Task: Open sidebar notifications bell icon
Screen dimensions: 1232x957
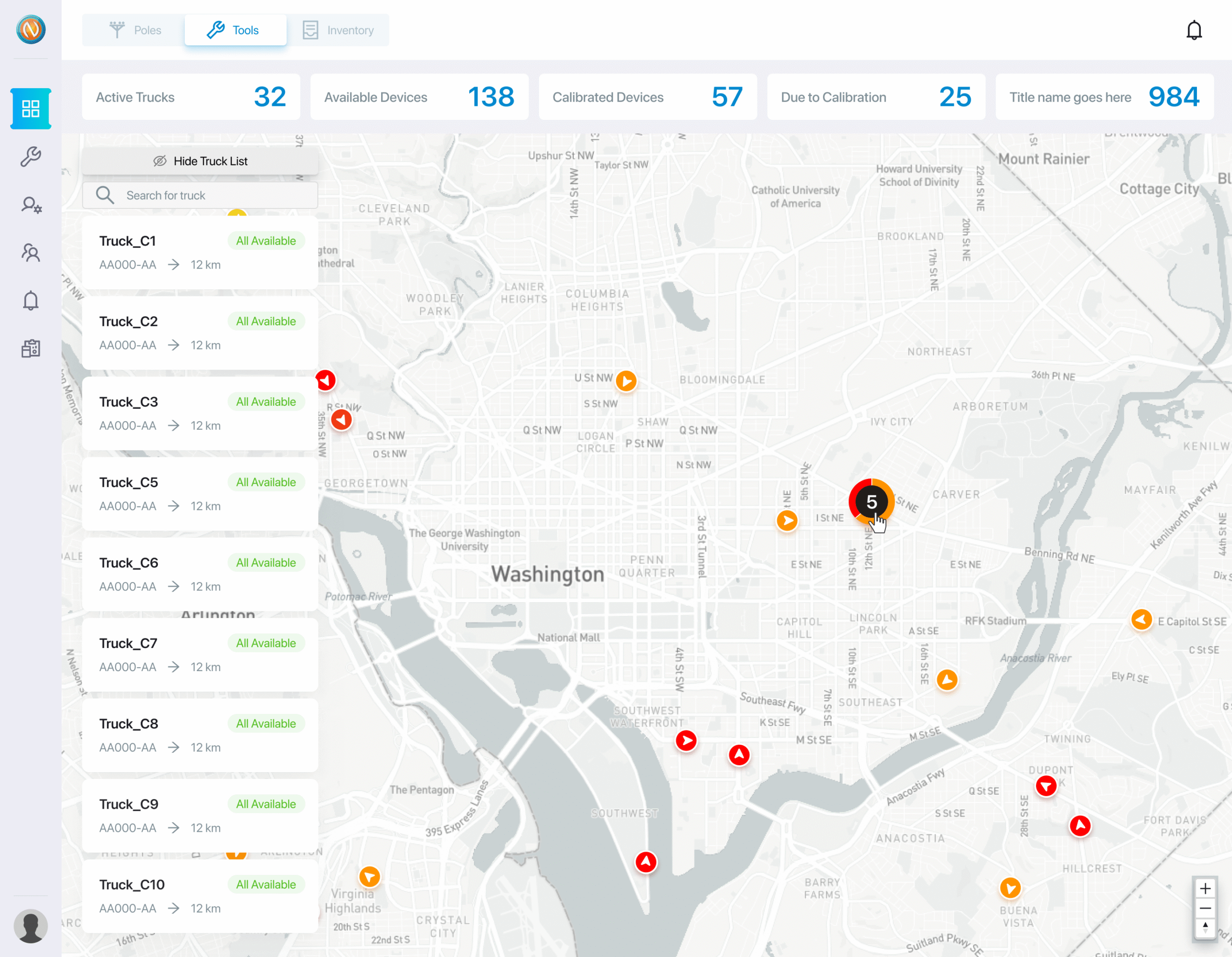Action: pyautogui.click(x=30, y=301)
